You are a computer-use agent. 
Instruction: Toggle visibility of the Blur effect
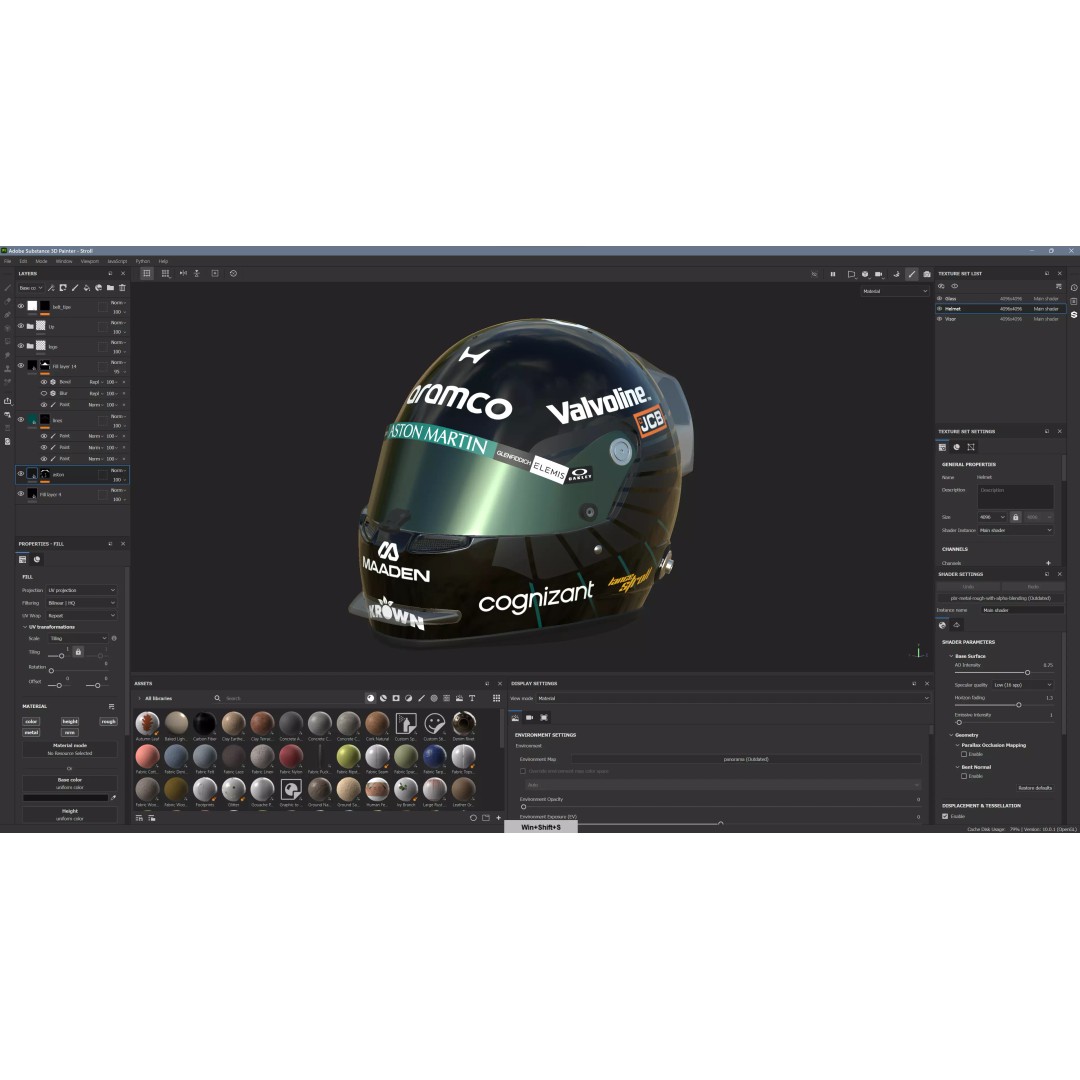click(x=44, y=393)
